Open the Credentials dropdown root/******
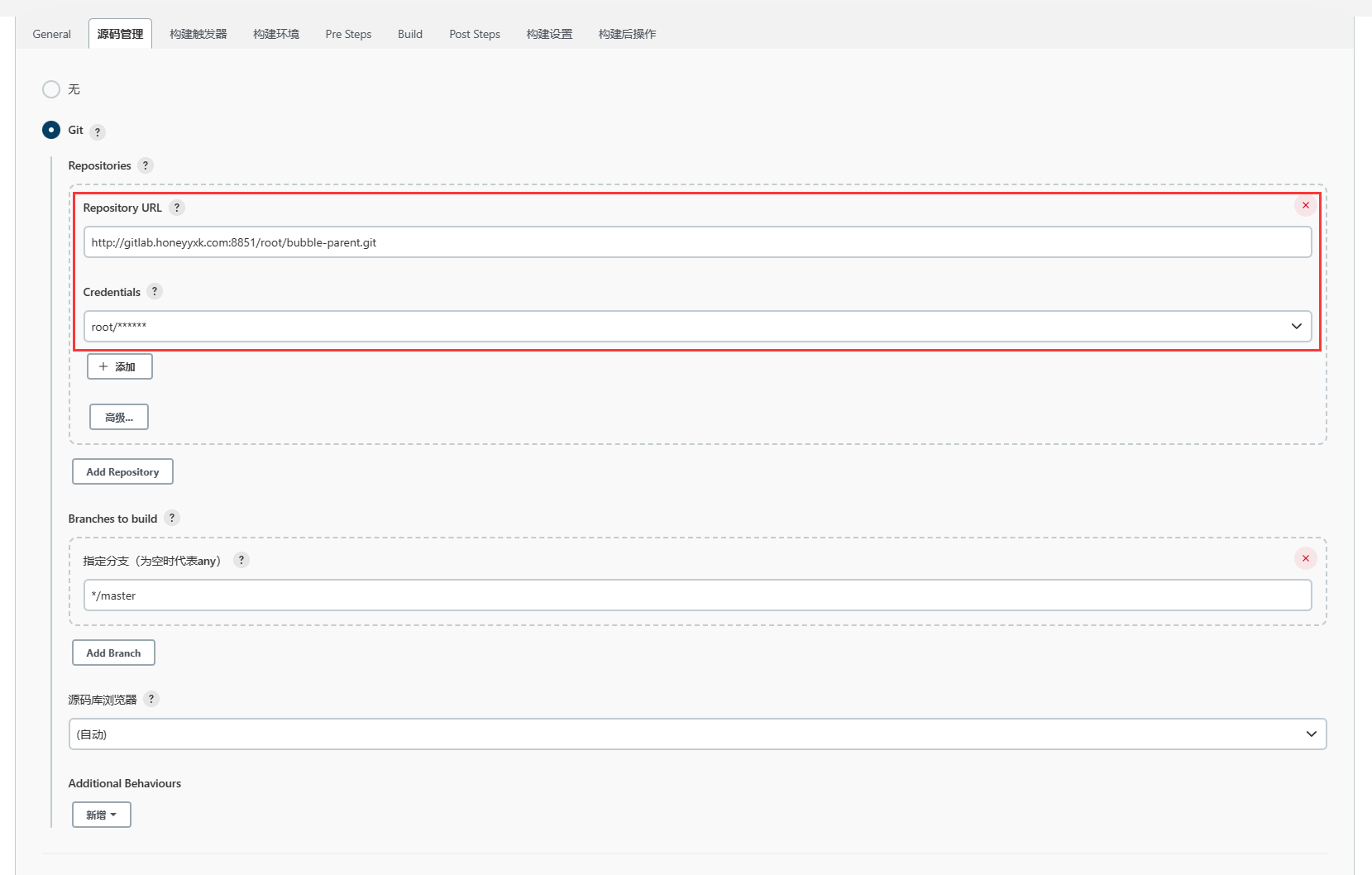The image size is (1372, 875). pyautogui.click(x=698, y=326)
